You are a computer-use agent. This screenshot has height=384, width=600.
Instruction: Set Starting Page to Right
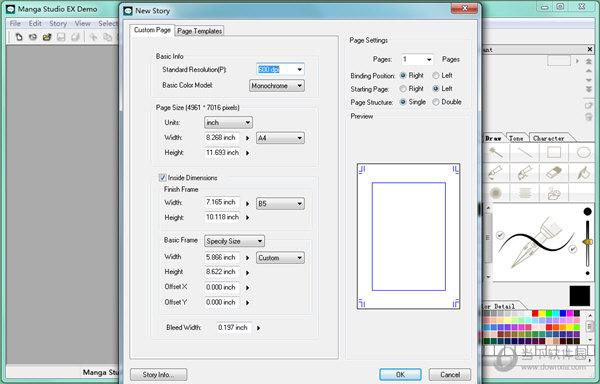pyautogui.click(x=403, y=89)
